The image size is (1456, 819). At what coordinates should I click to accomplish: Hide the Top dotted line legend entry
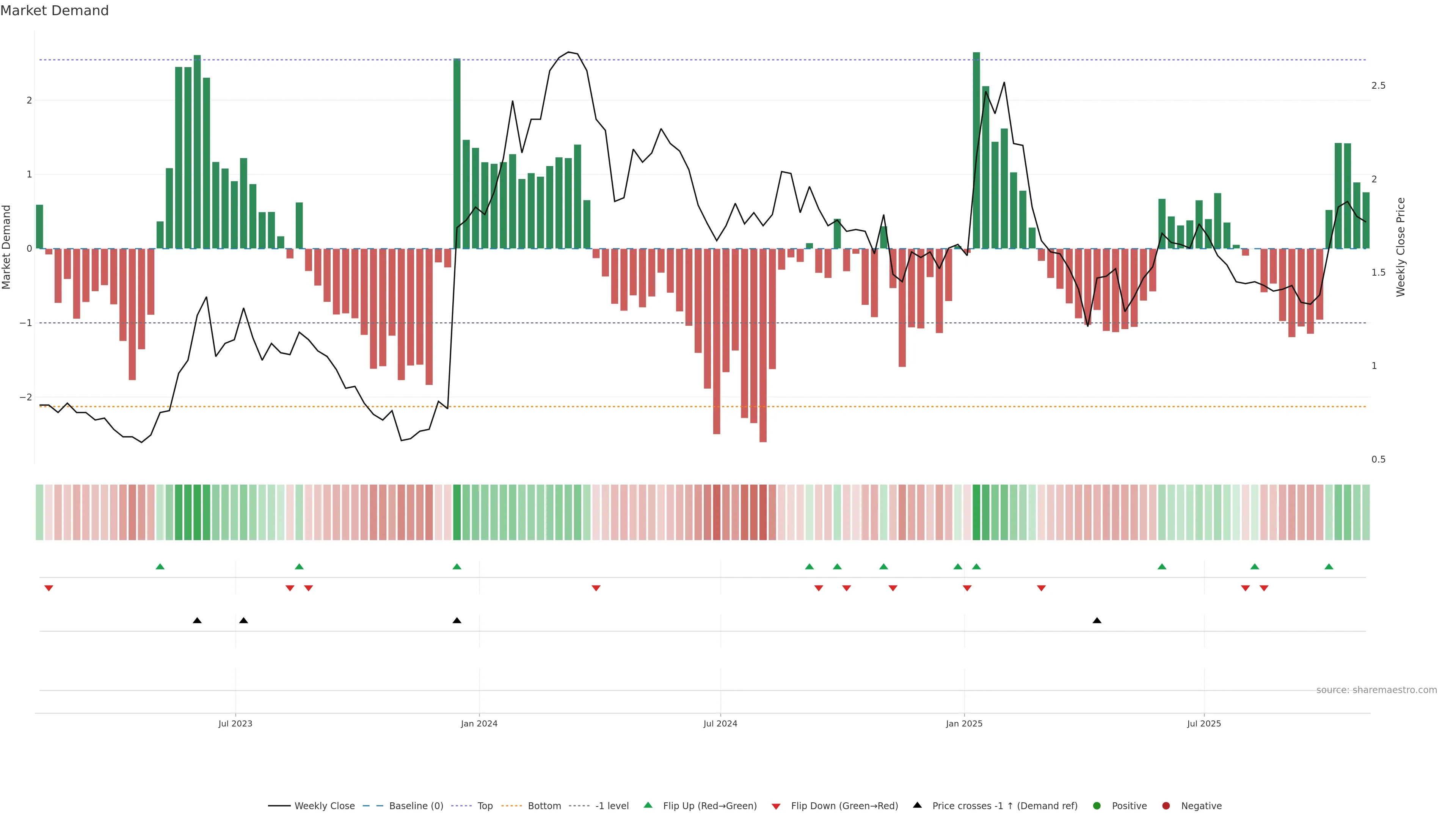pos(485,805)
